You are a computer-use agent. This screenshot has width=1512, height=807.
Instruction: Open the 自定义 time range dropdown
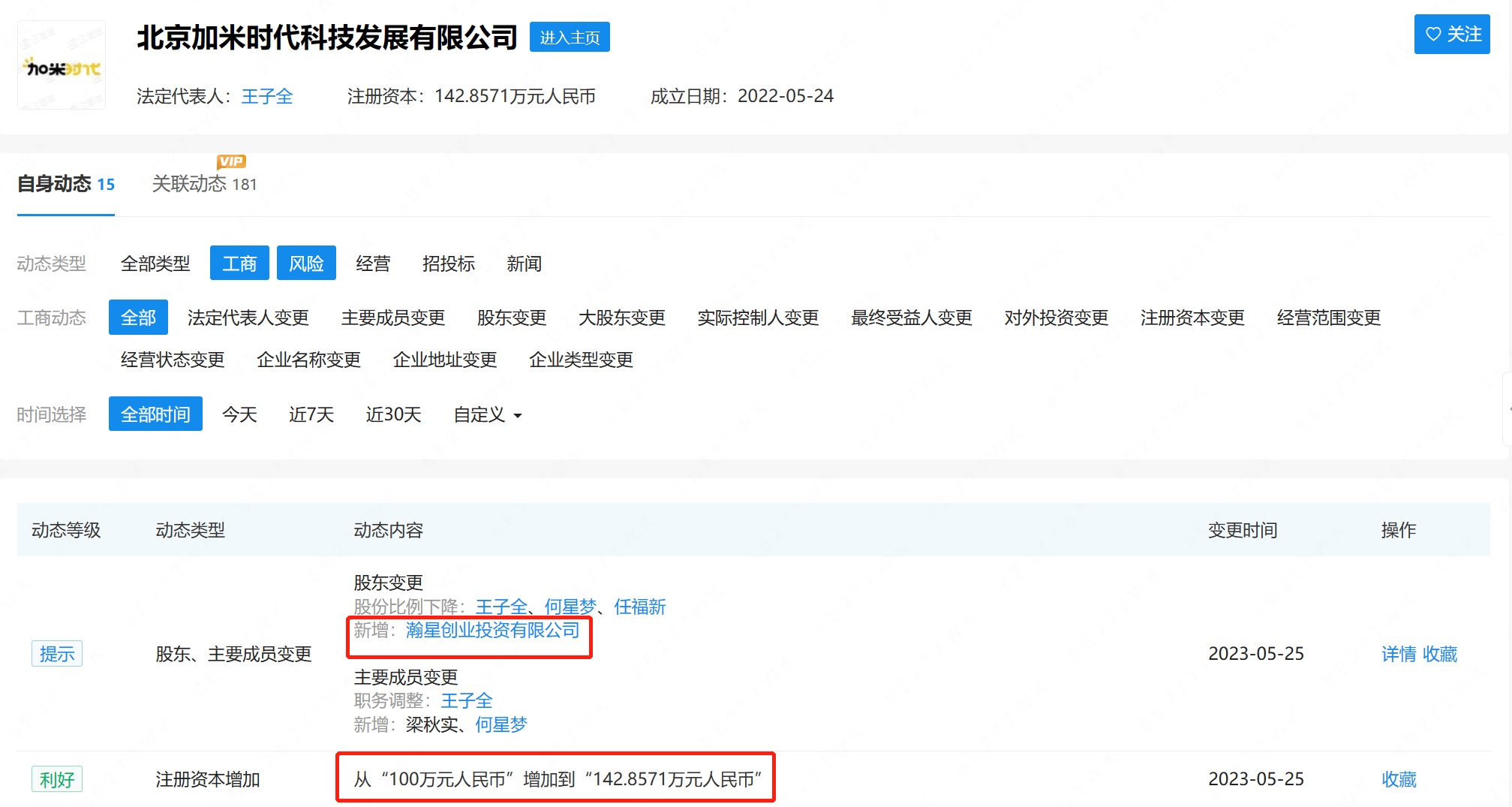point(488,414)
